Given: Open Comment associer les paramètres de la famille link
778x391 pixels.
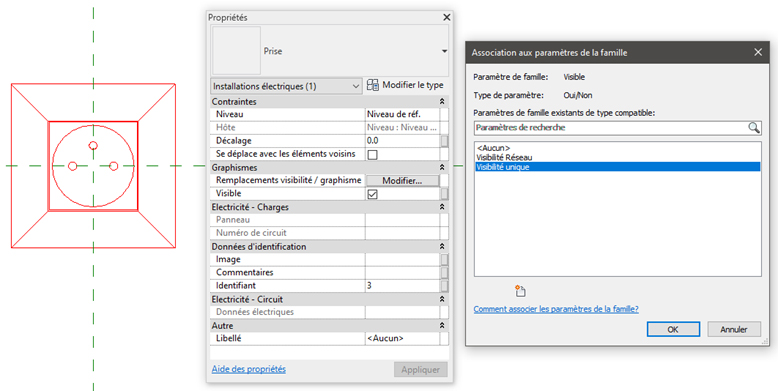Looking at the screenshot, I should tap(556, 309).
